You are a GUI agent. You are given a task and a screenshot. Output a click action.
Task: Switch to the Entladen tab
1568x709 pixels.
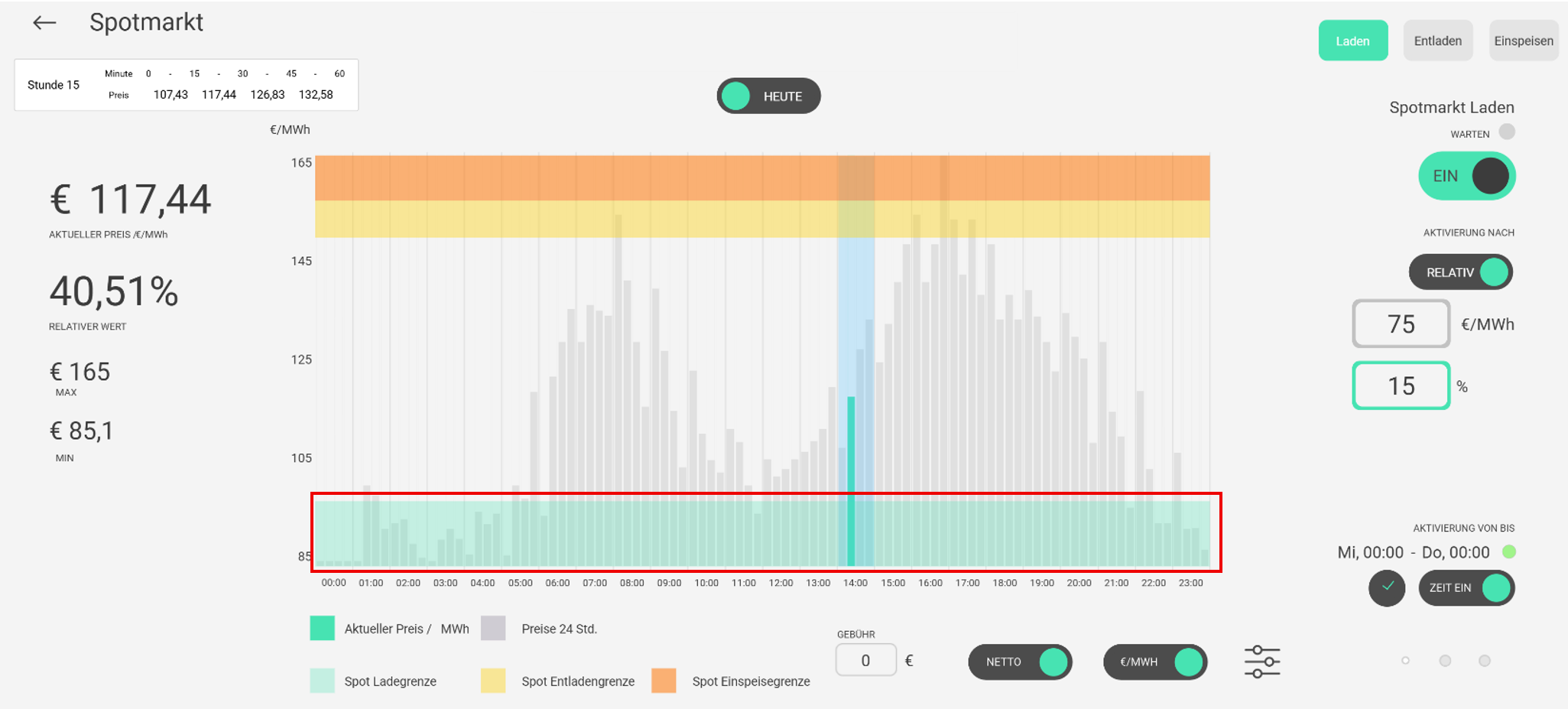point(1437,41)
